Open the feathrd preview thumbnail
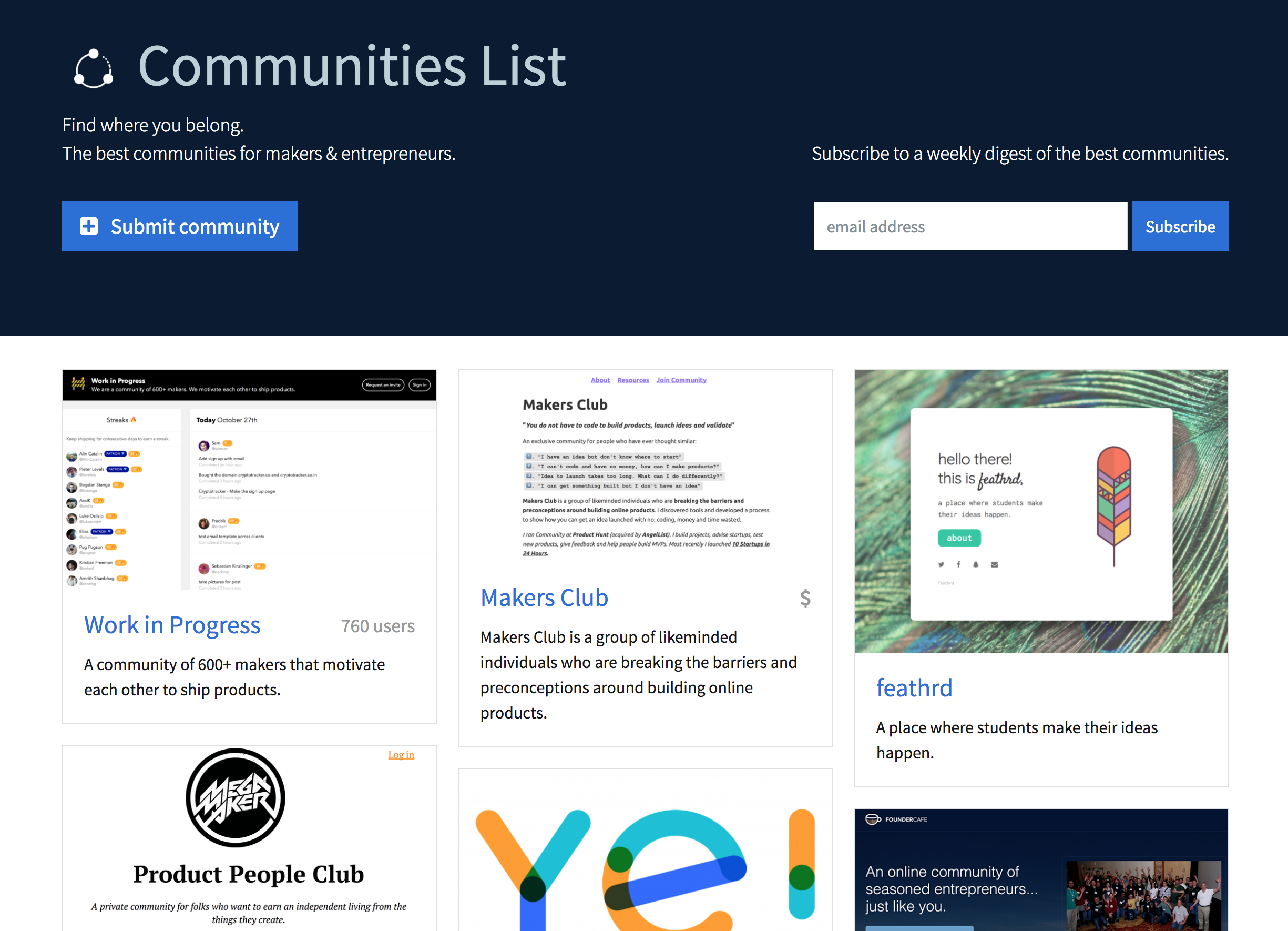 tap(1041, 512)
